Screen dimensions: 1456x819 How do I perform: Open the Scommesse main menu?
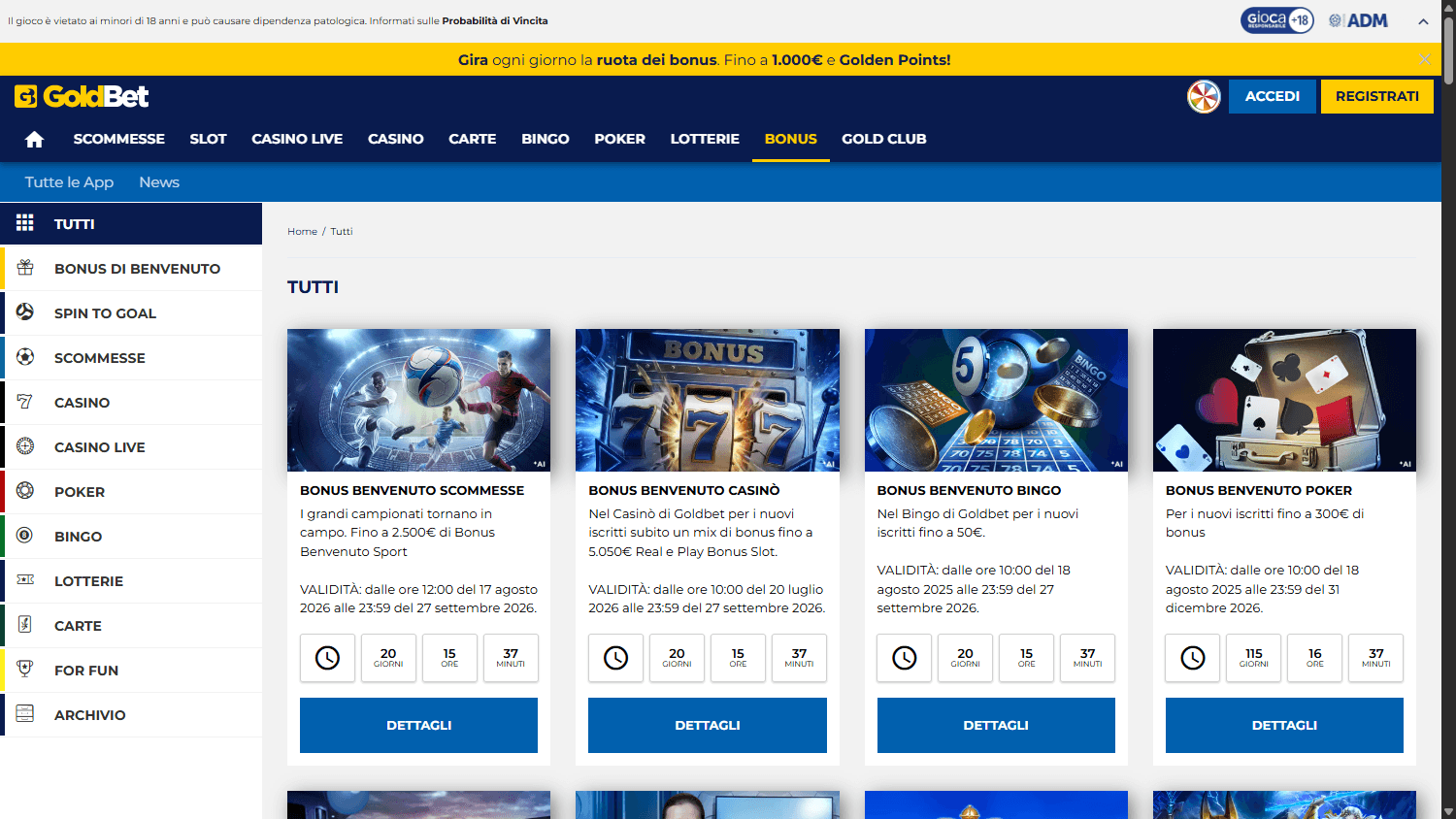click(x=119, y=139)
